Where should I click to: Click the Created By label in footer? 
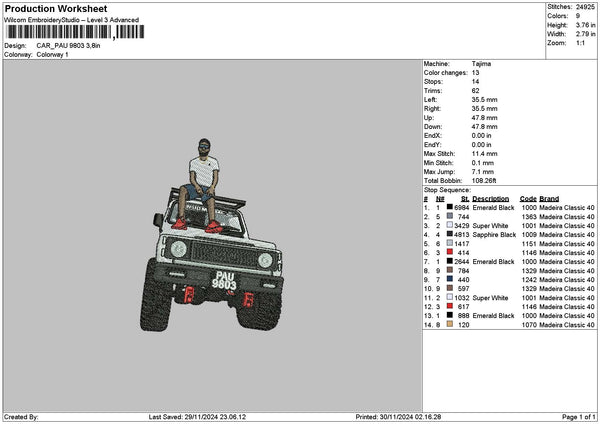tap(21, 417)
